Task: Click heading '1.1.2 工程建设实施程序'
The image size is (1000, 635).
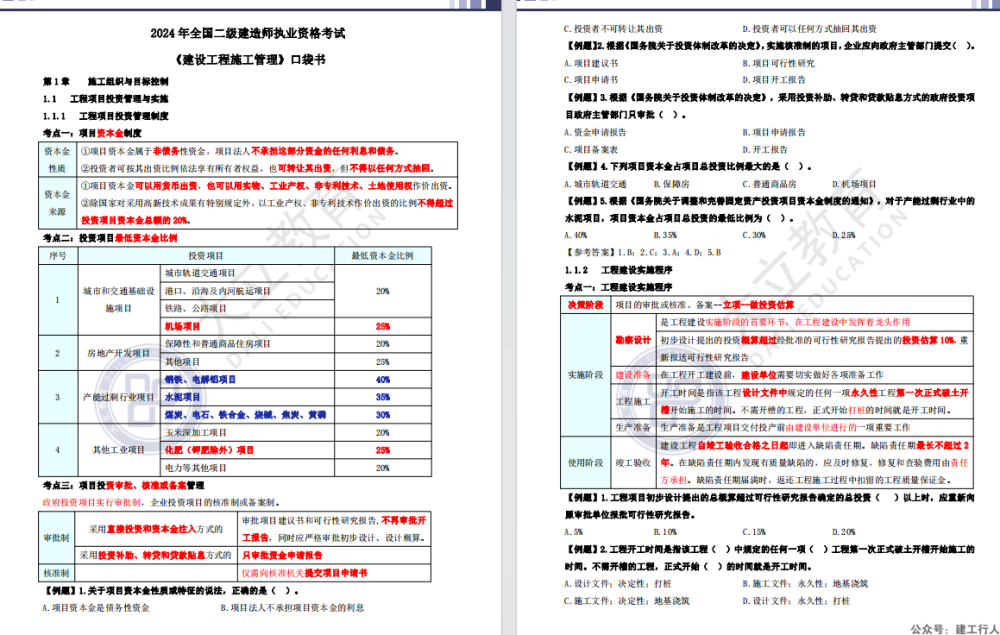Action: click(x=619, y=270)
